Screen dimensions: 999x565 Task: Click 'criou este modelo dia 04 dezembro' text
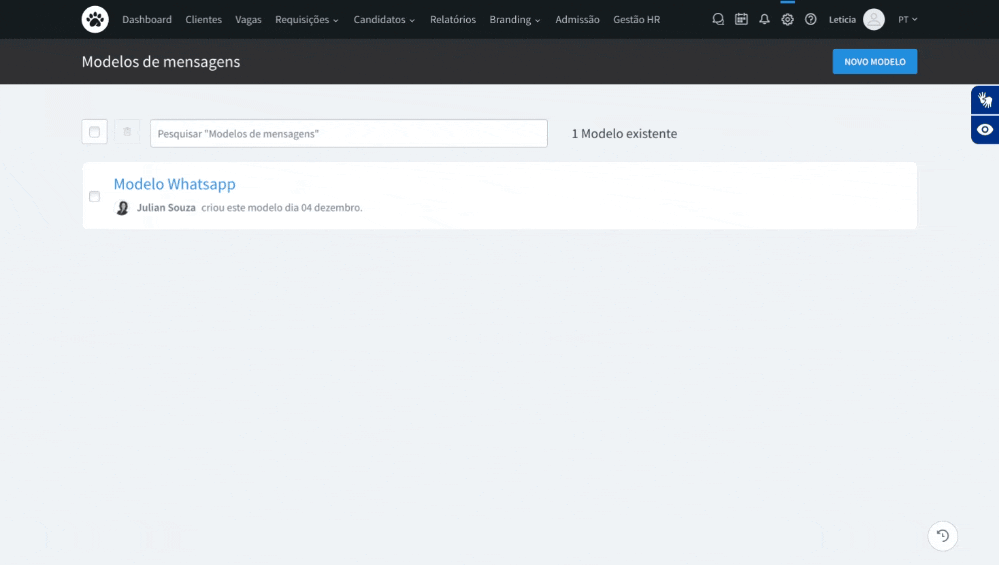[x=282, y=208]
